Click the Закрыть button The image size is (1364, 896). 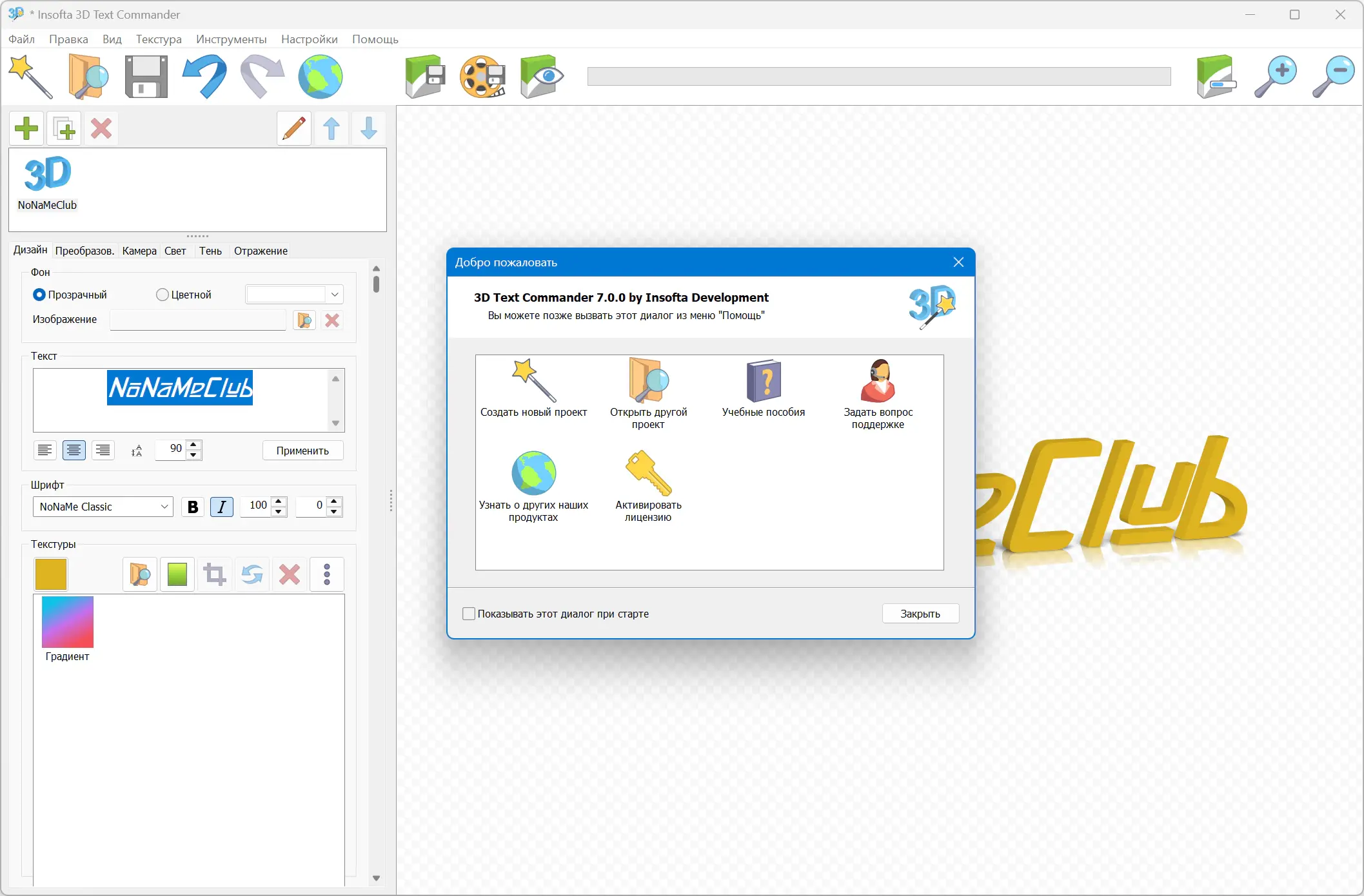coord(920,614)
